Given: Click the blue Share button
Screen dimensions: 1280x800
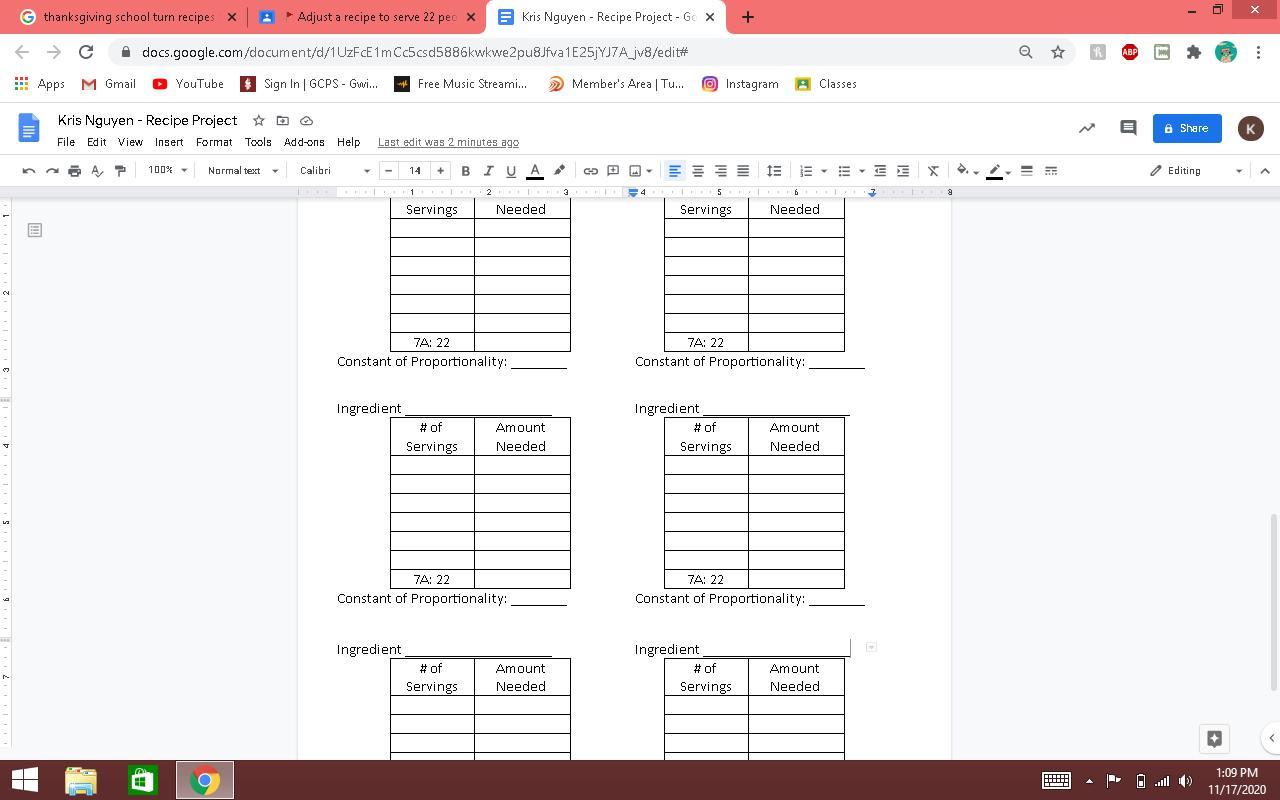Looking at the screenshot, I should click(1186, 128).
